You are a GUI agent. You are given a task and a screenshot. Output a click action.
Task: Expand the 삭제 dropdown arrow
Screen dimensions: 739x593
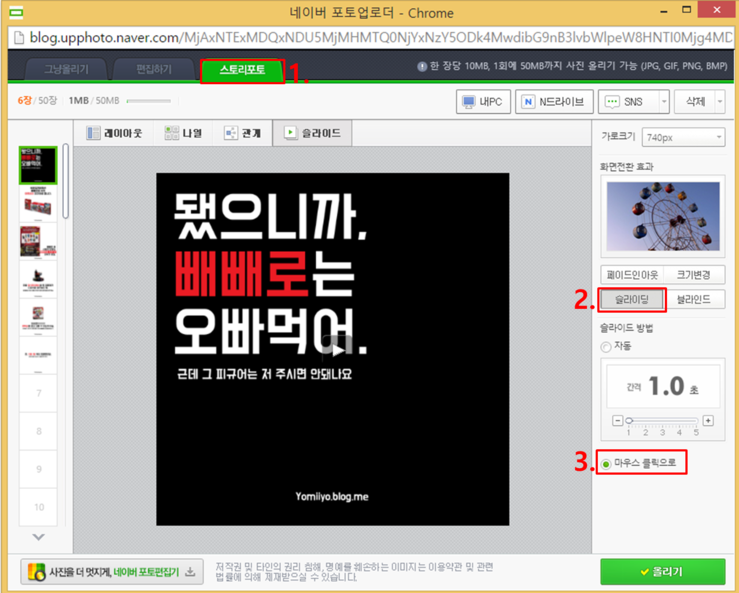click(720, 102)
